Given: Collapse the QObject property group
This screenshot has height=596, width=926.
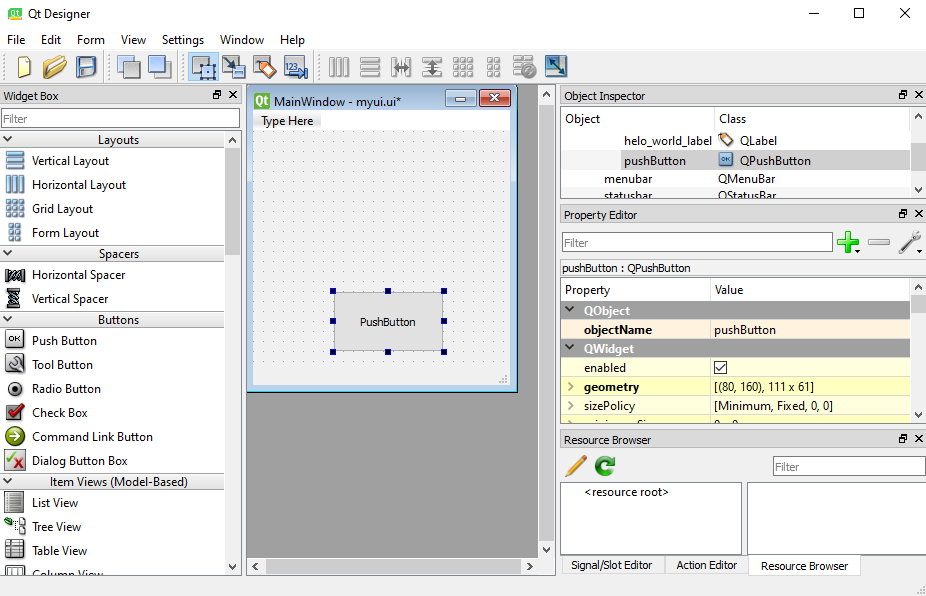Looking at the screenshot, I should pos(571,311).
